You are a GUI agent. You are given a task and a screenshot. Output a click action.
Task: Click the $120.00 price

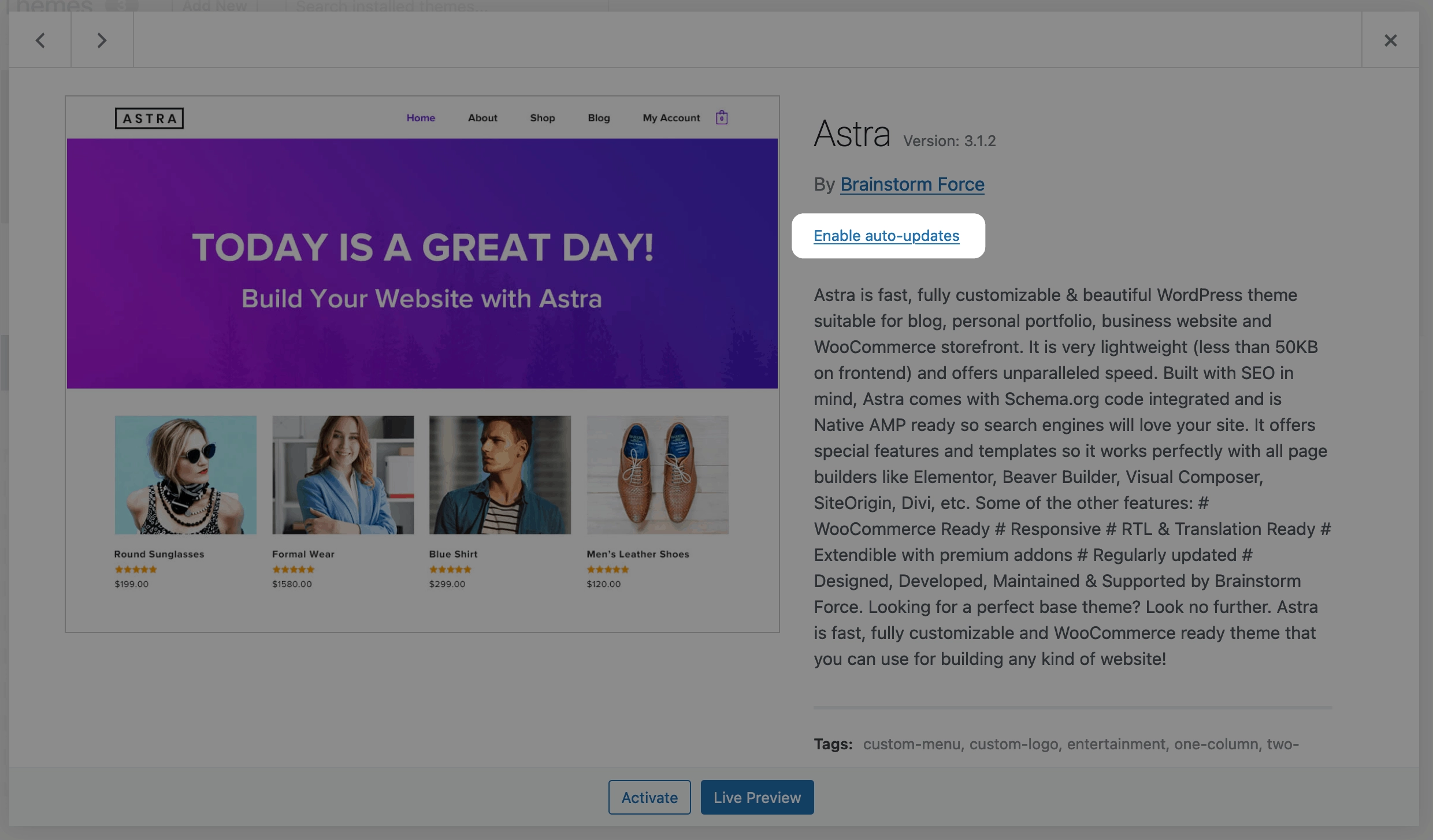point(604,584)
